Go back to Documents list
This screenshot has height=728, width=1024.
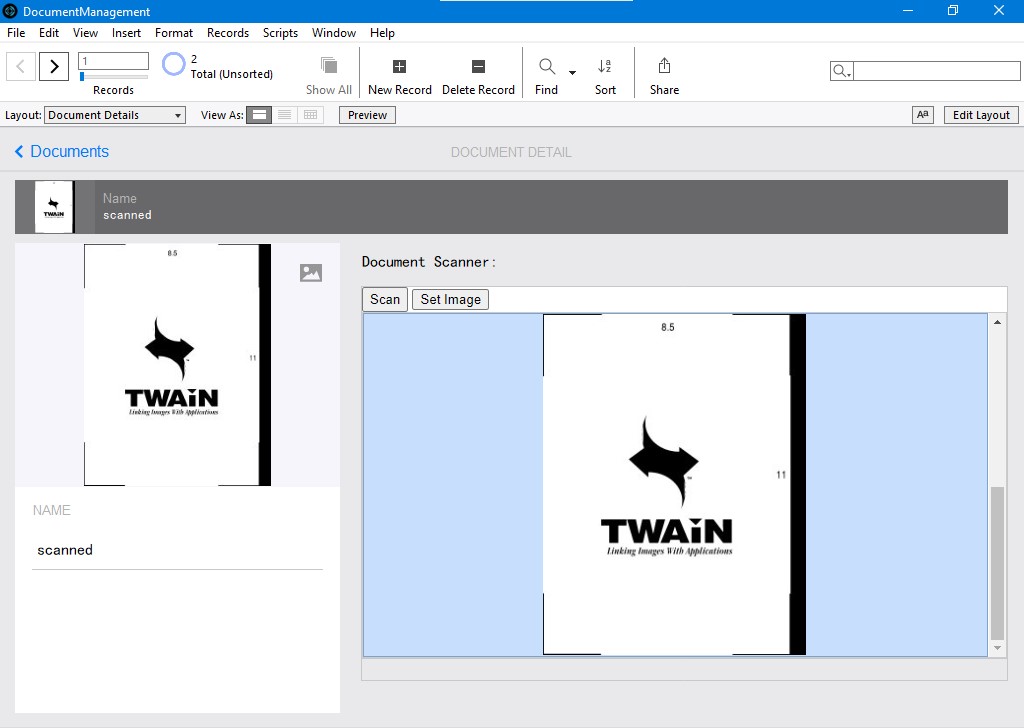(61, 152)
